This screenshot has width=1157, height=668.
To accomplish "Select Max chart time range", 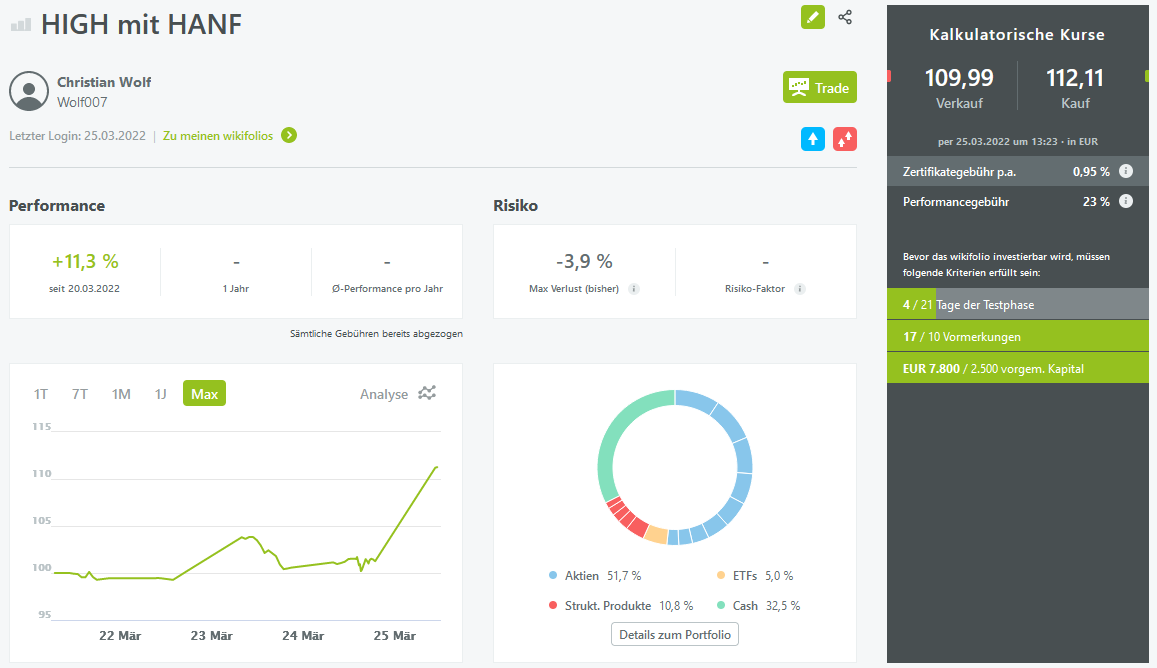I will tap(204, 394).
